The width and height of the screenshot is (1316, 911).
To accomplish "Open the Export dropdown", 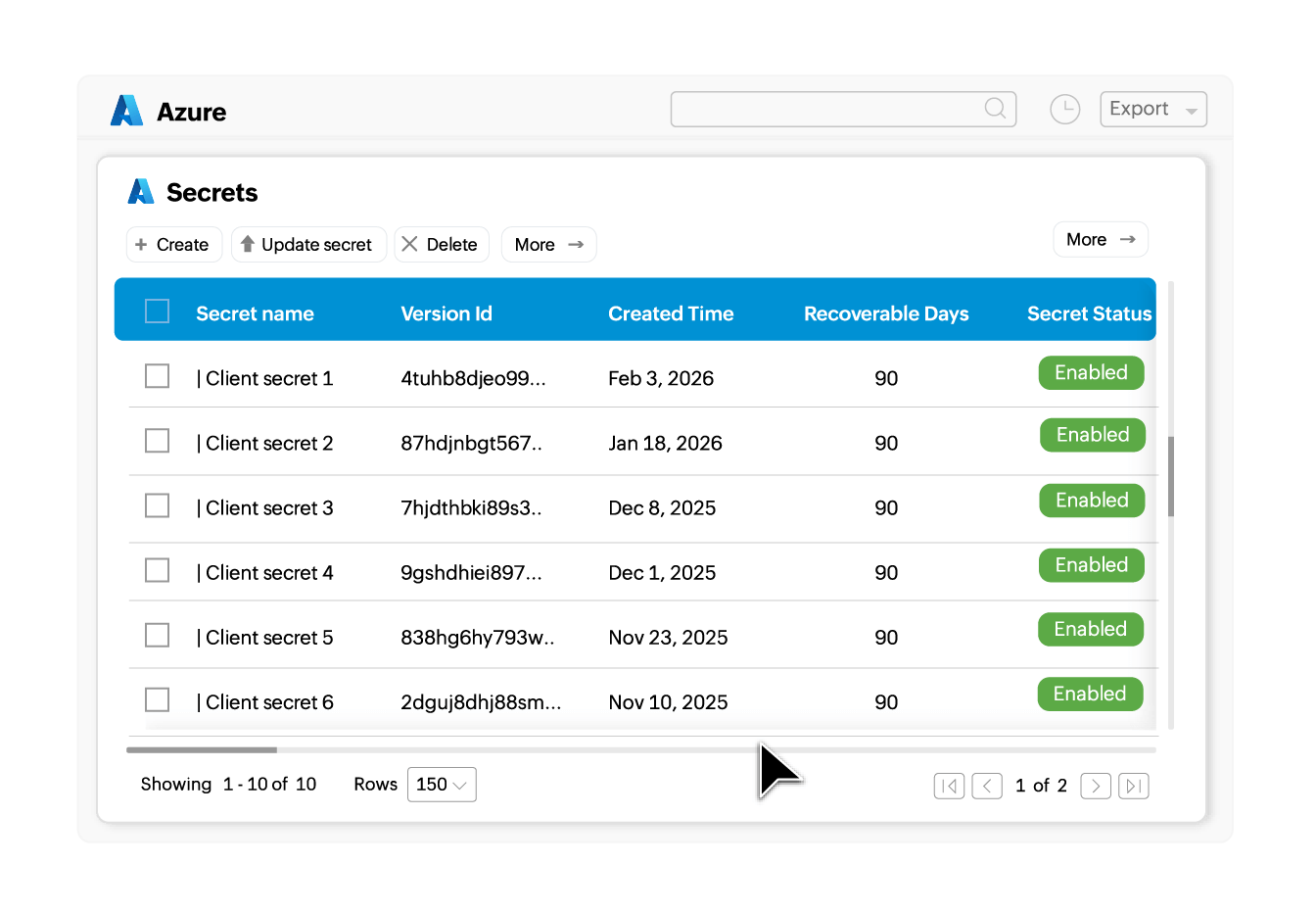I will click(1153, 109).
